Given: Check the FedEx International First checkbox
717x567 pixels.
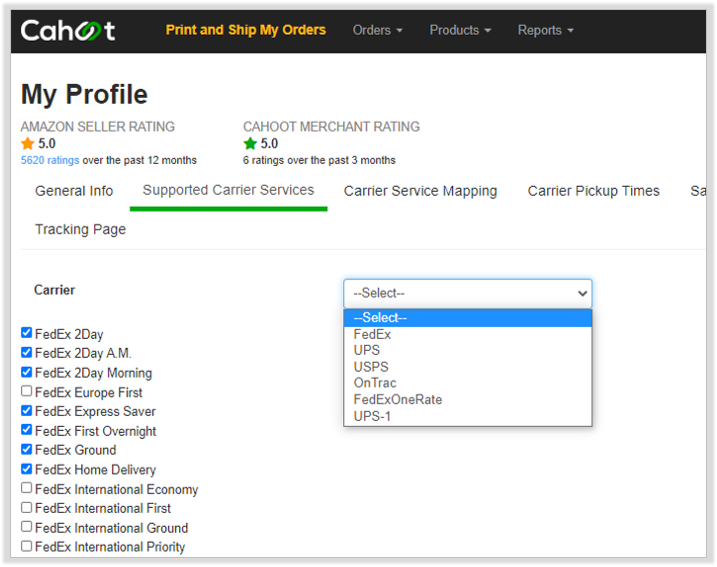Looking at the screenshot, I should tap(27, 507).
